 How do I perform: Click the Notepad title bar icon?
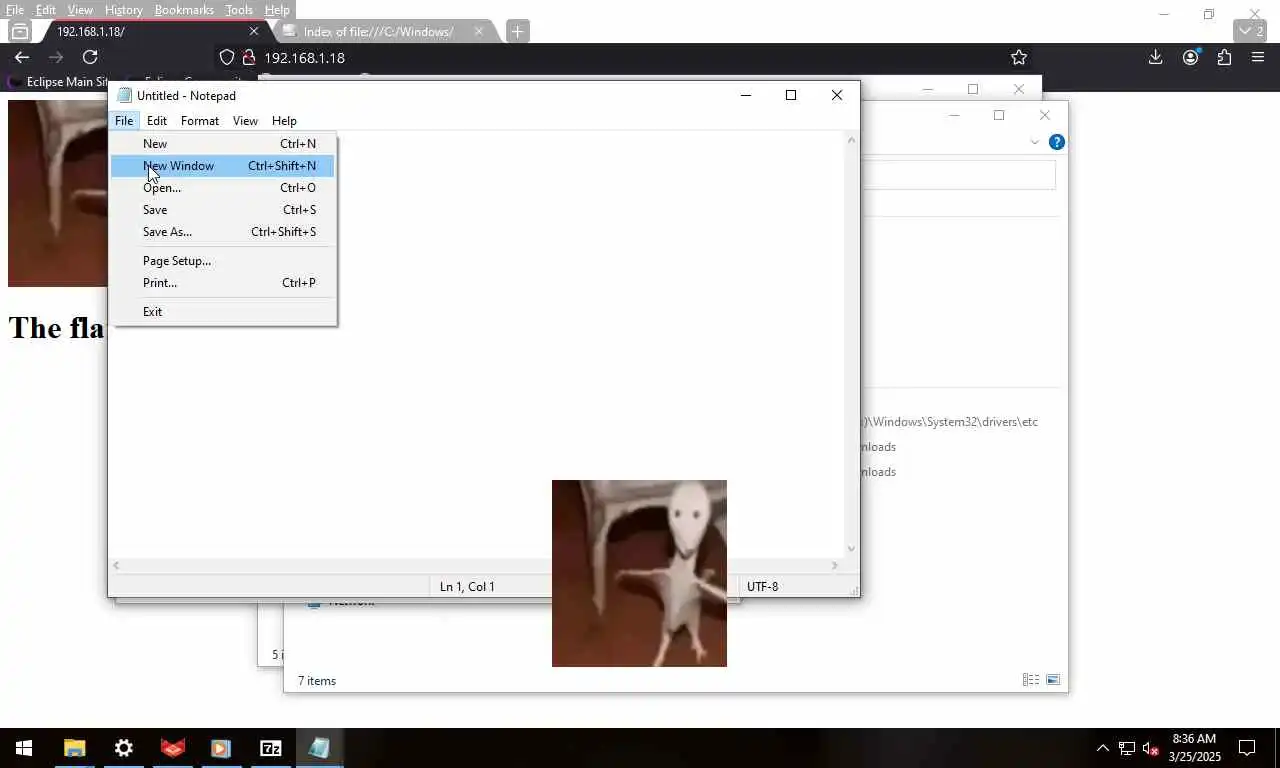coord(124,96)
